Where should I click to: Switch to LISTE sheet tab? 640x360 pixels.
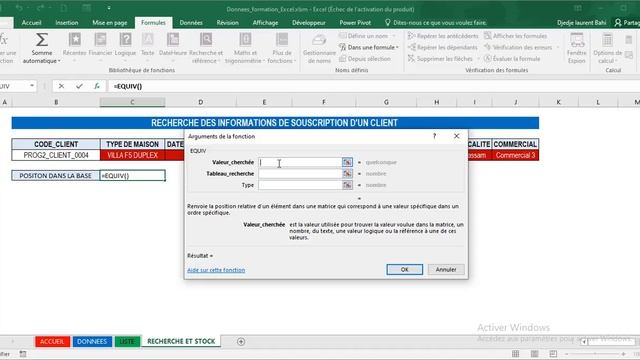click(x=127, y=341)
